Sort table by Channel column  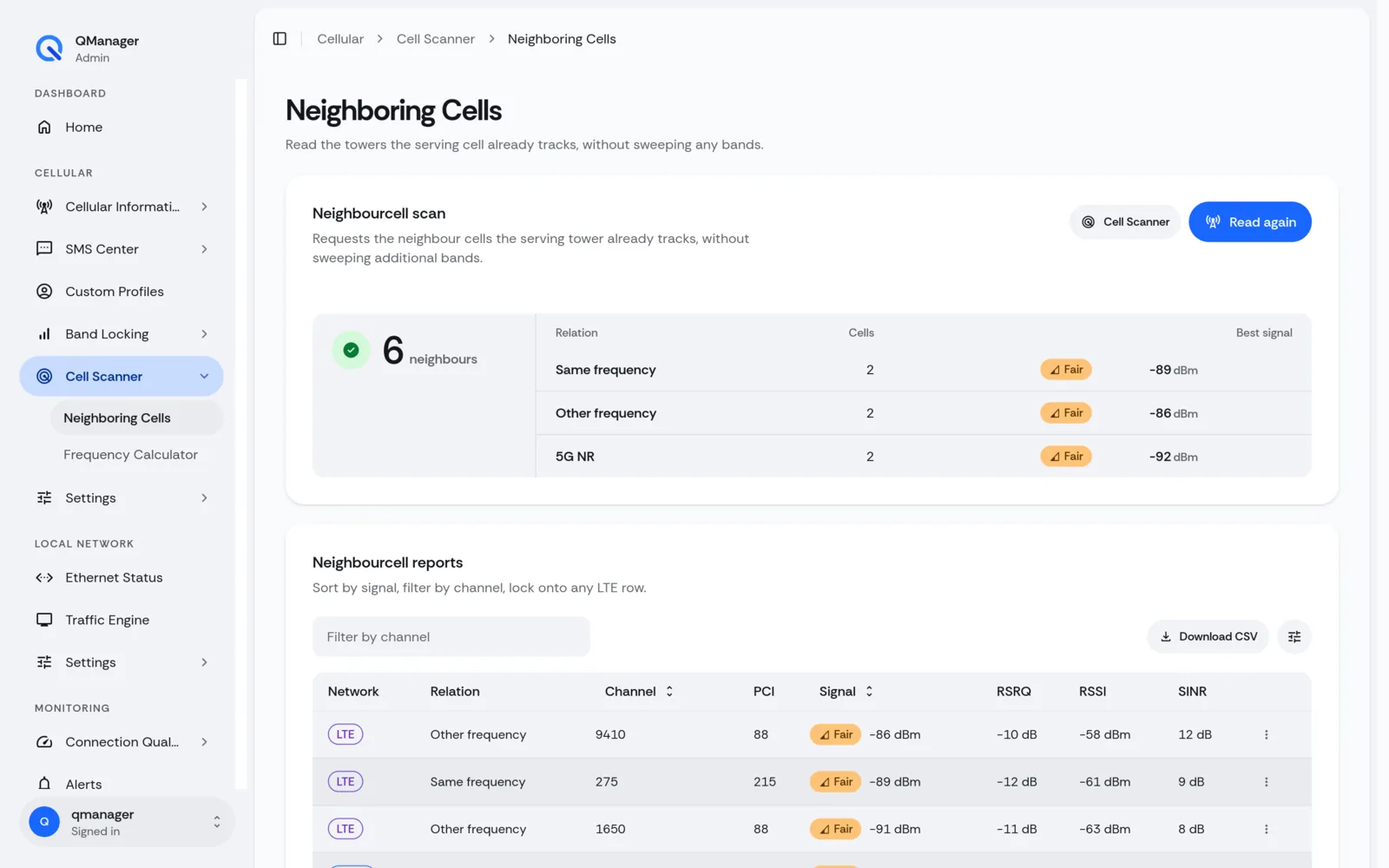[639, 692]
